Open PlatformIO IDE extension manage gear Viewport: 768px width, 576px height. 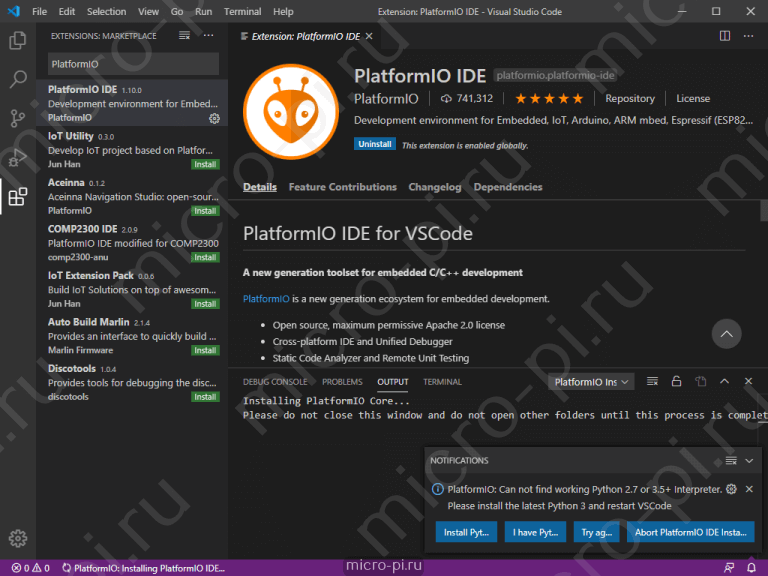tap(214, 118)
